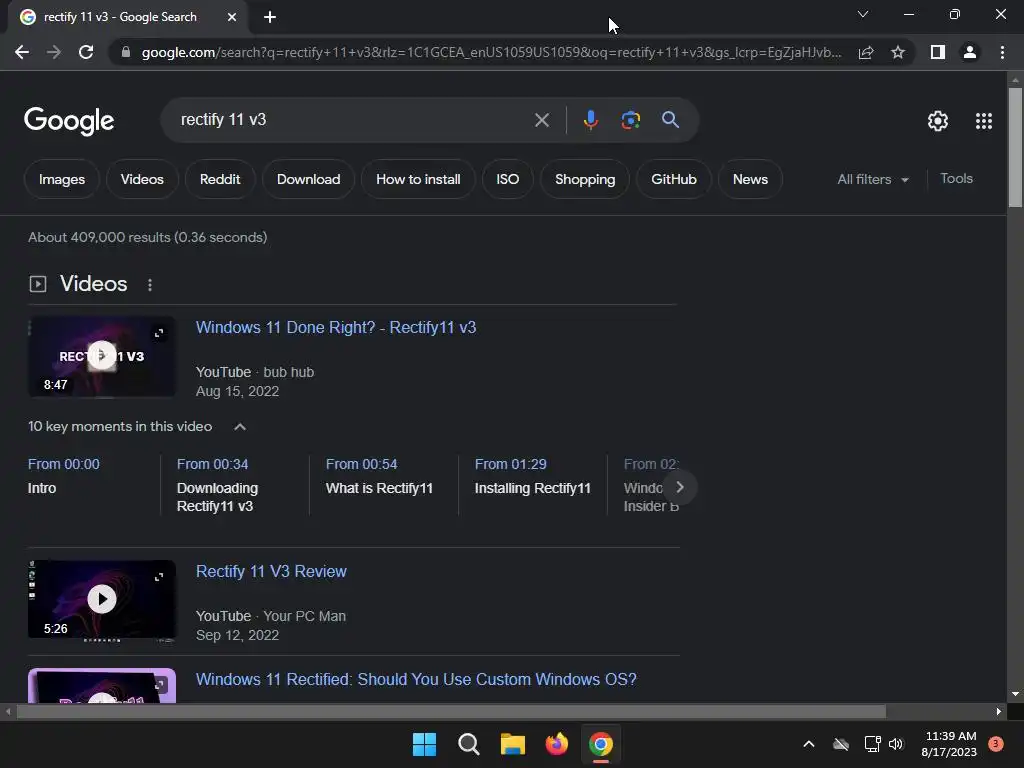Submit search with the magnifier icon

click(670, 120)
